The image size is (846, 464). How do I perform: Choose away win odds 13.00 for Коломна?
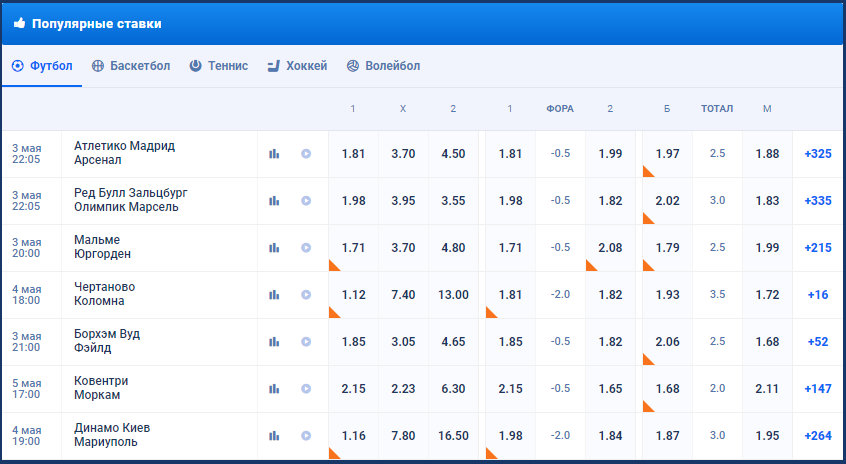453,295
